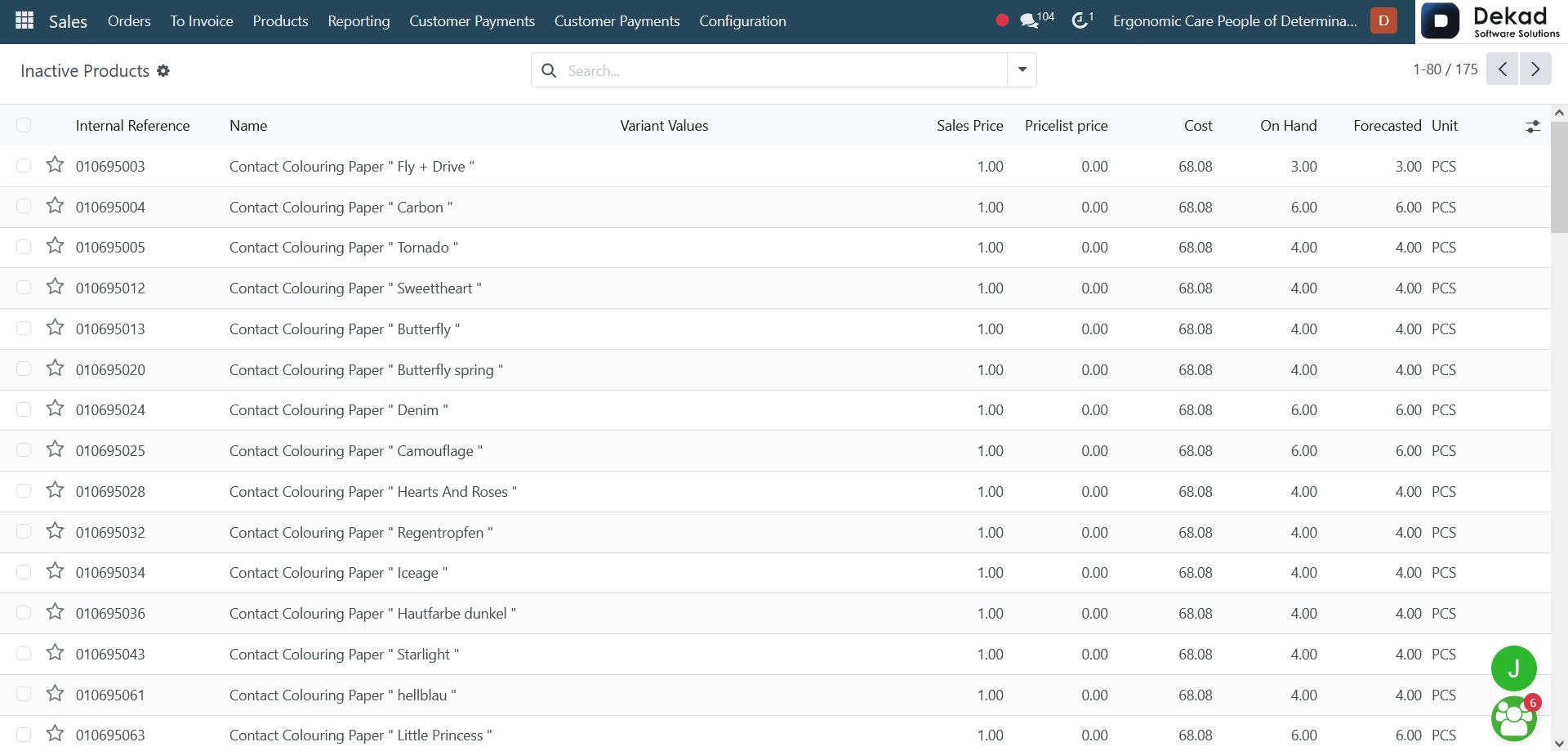This screenshot has height=751, width=1568.
Task: Sort by Internal Reference column
Action: [132, 126]
